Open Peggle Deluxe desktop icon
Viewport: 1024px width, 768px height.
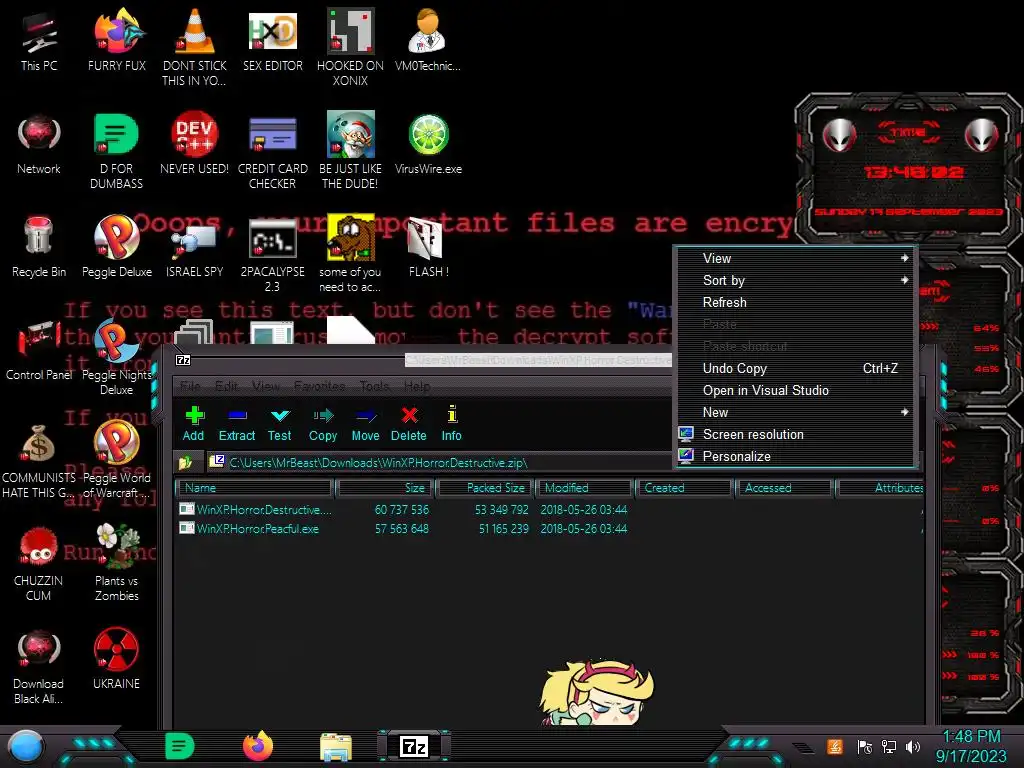(117, 247)
